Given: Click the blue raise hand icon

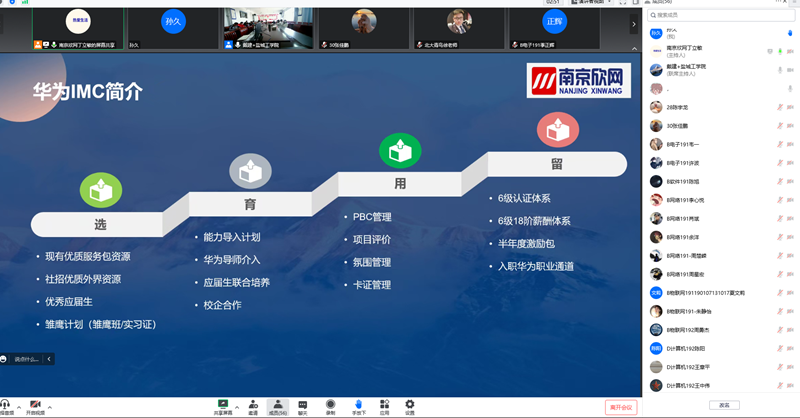Looking at the screenshot, I should (x=358, y=404).
